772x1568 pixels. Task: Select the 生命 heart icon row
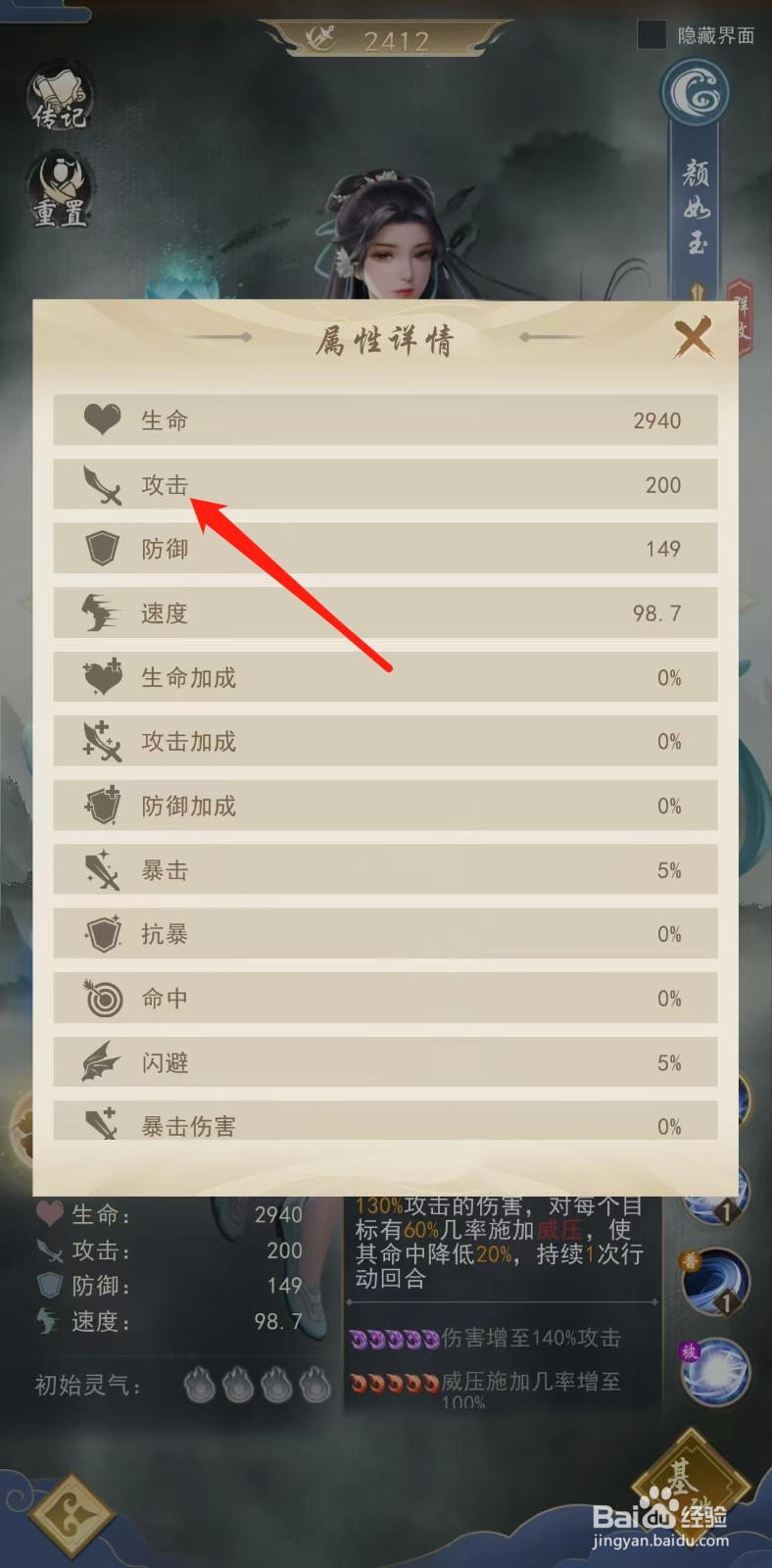point(385,420)
